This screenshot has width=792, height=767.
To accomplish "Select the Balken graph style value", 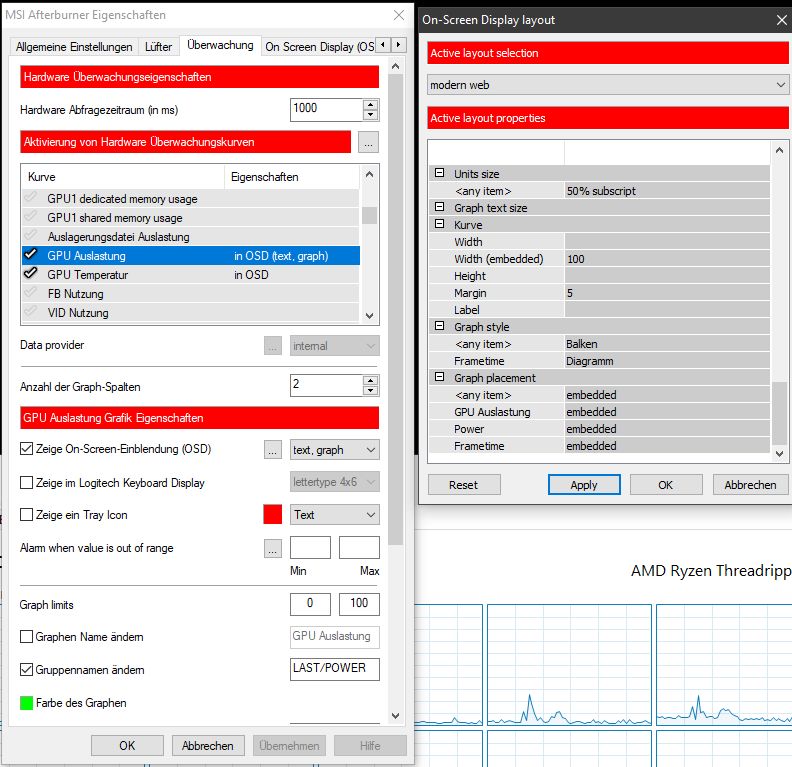I will (667, 344).
